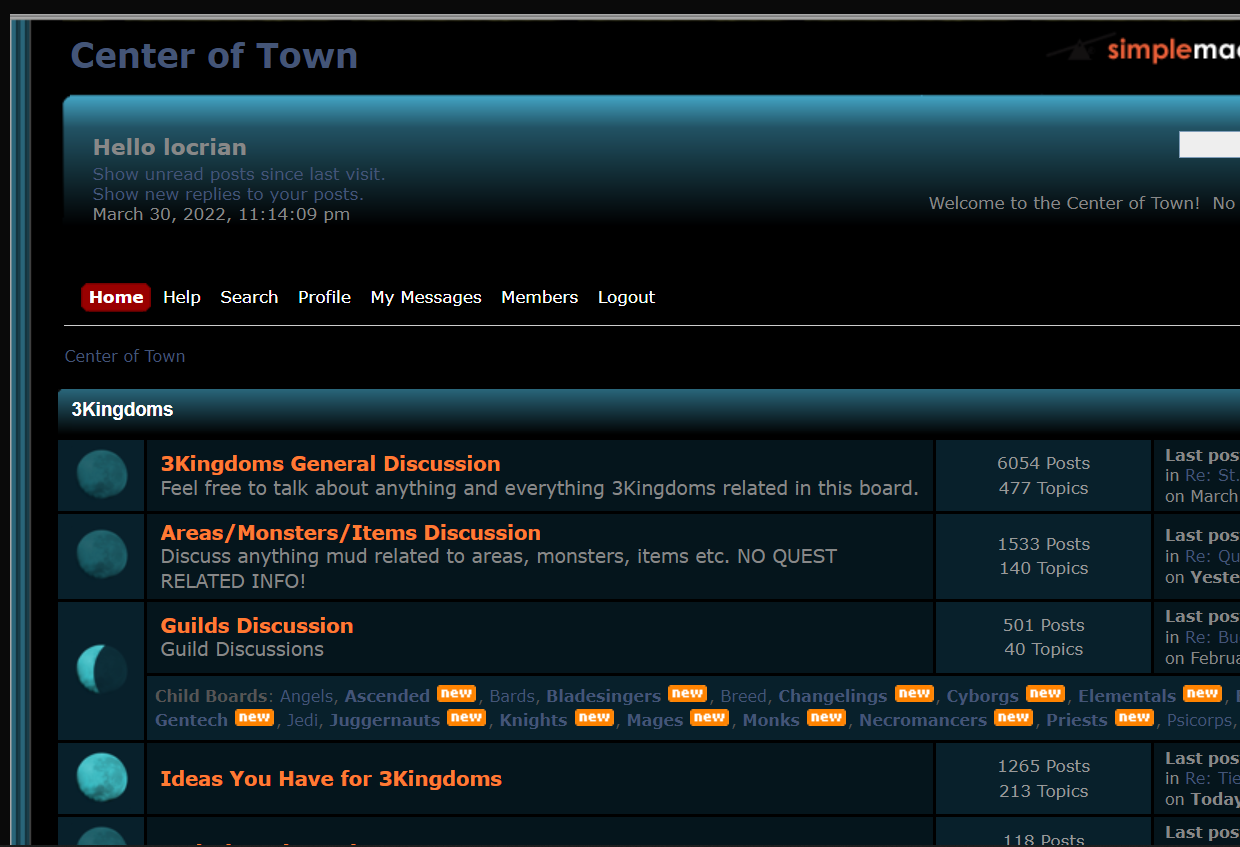The width and height of the screenshot is (1240, 847).
Task: Open the Guilds Discussion board
Action: pos(257,626)
